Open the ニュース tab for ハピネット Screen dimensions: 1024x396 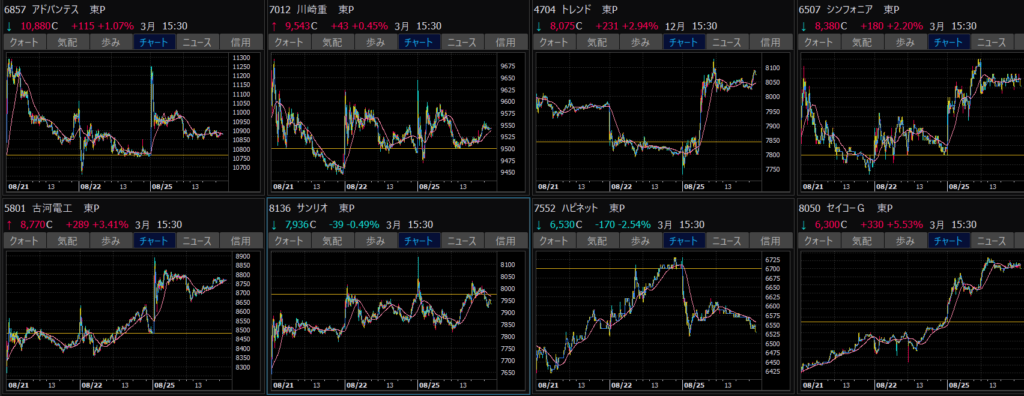coord(727,240)
